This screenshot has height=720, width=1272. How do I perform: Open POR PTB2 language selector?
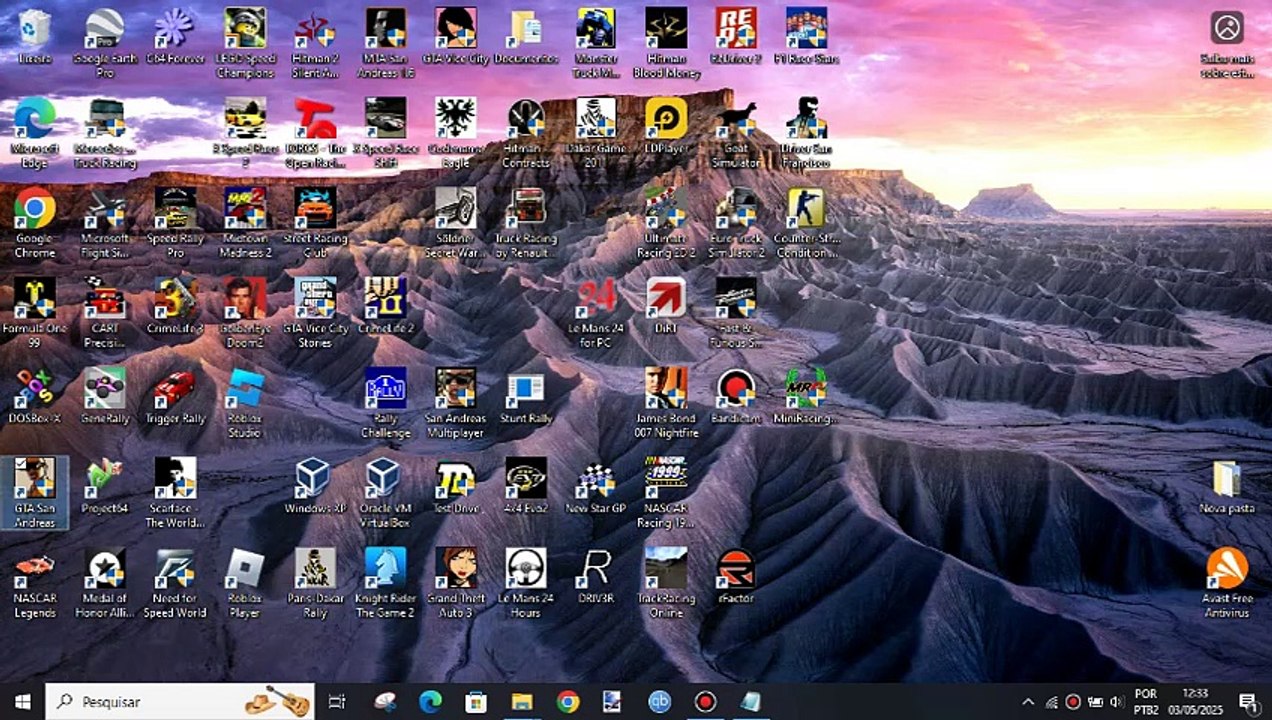[1146, 702]
